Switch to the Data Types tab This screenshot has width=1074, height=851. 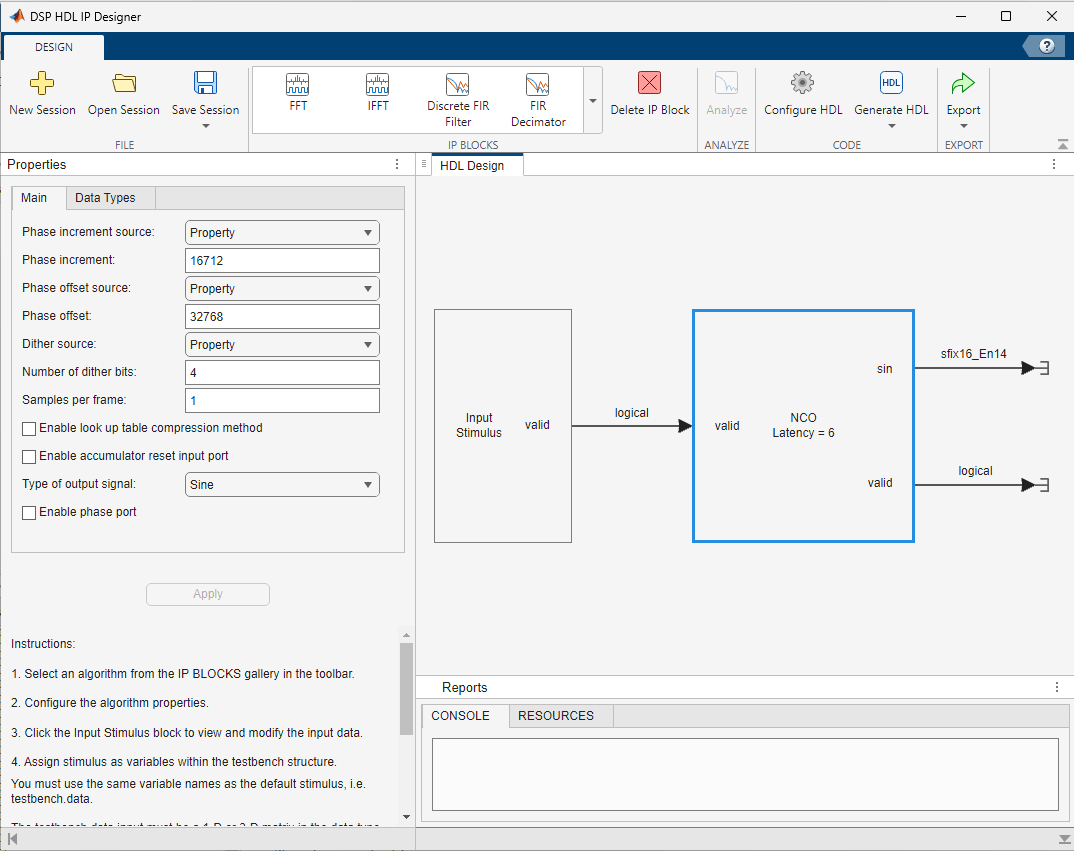[109, 197]
